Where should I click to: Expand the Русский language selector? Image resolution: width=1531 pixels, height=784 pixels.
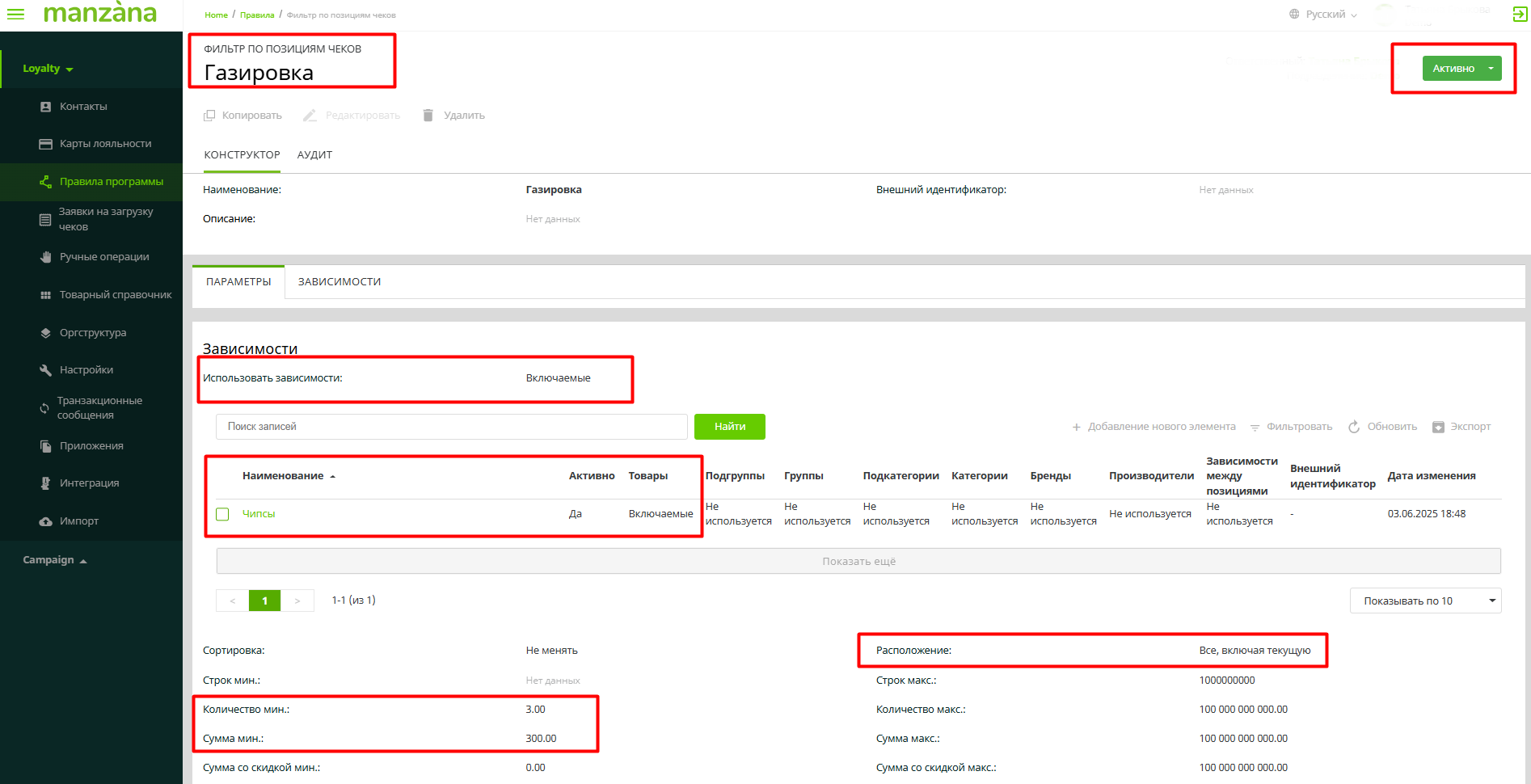coord(1324,15)
